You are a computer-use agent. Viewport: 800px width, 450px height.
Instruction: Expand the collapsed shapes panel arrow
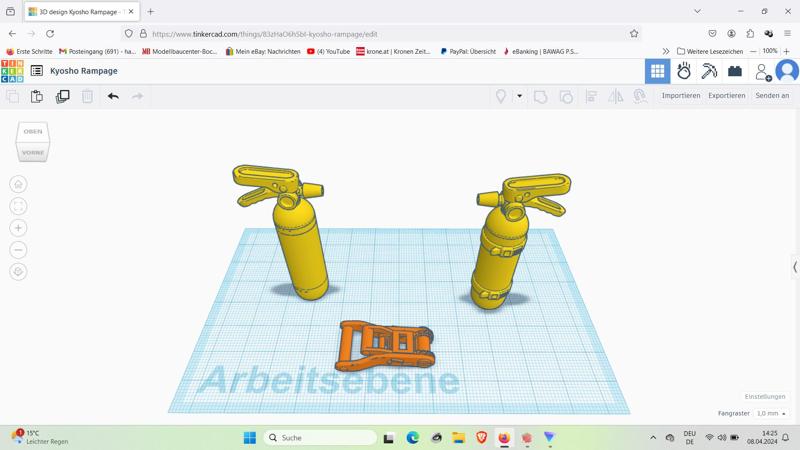(x=795, y=267)
